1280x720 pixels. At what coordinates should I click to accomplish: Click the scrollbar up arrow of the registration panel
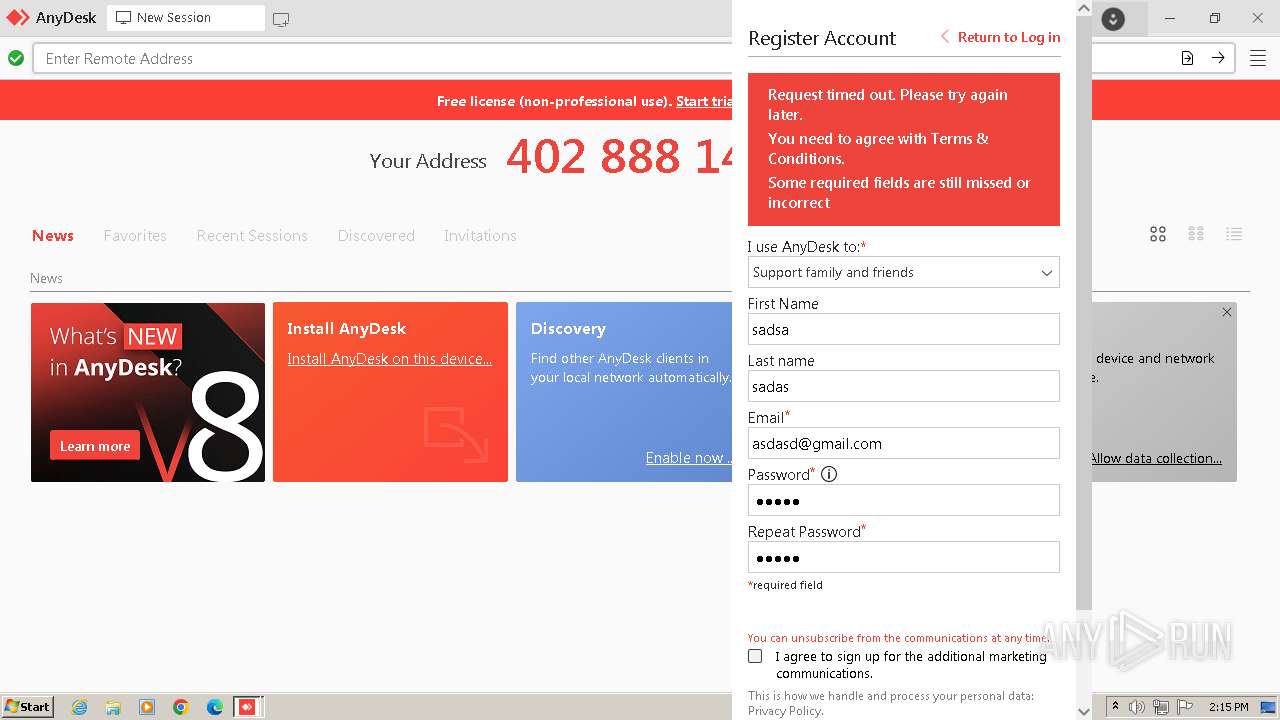[1084, 8]
